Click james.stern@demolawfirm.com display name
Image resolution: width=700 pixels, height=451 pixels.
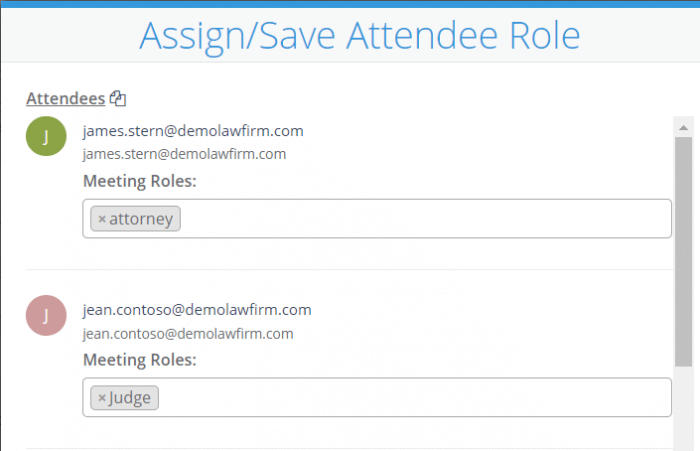(x=193, y=131)
